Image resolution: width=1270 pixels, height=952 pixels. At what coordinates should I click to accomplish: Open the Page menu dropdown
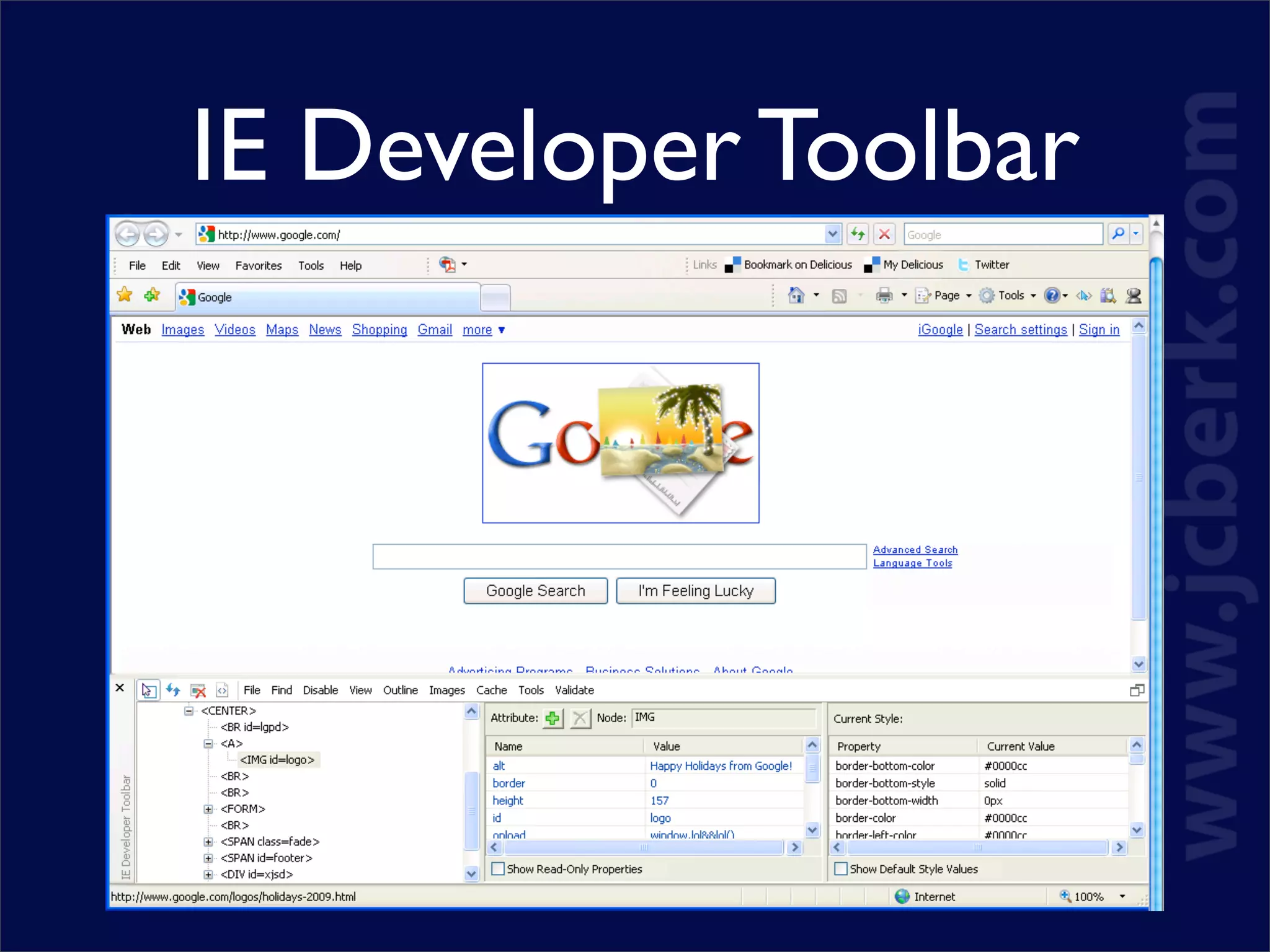pos(944,296)
